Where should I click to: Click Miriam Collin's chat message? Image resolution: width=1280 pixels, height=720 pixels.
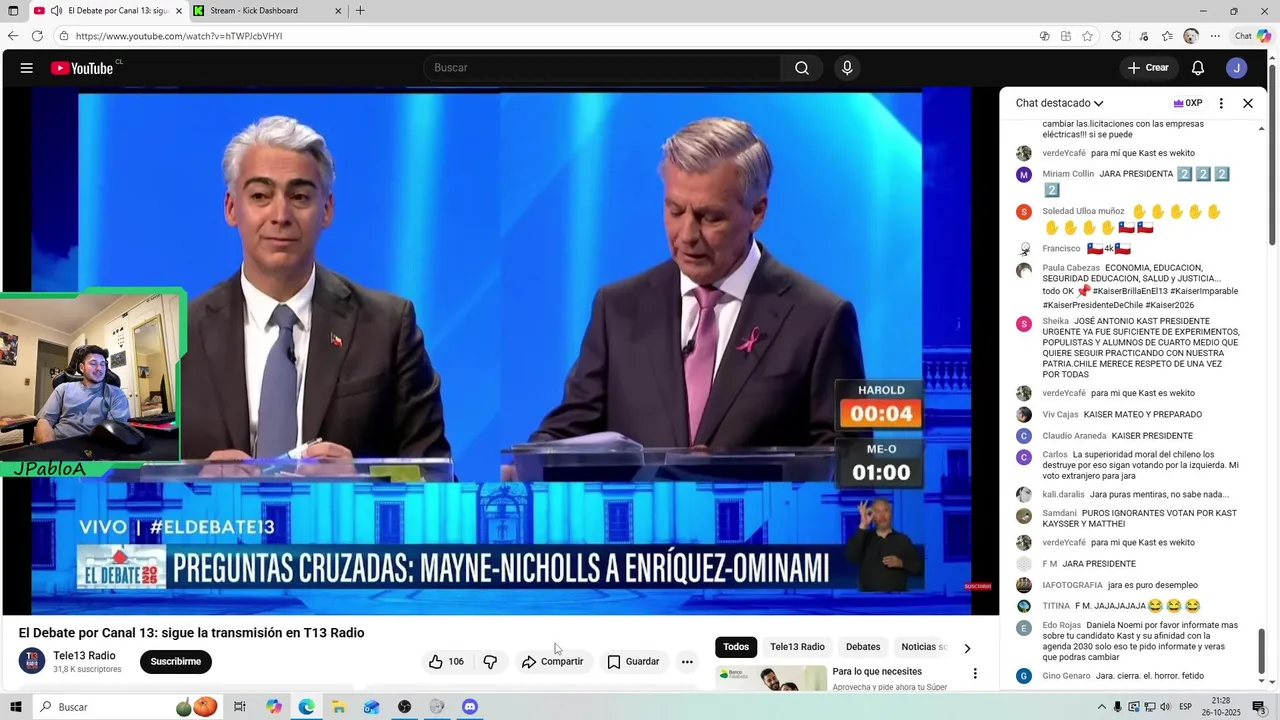[1136, 181]
